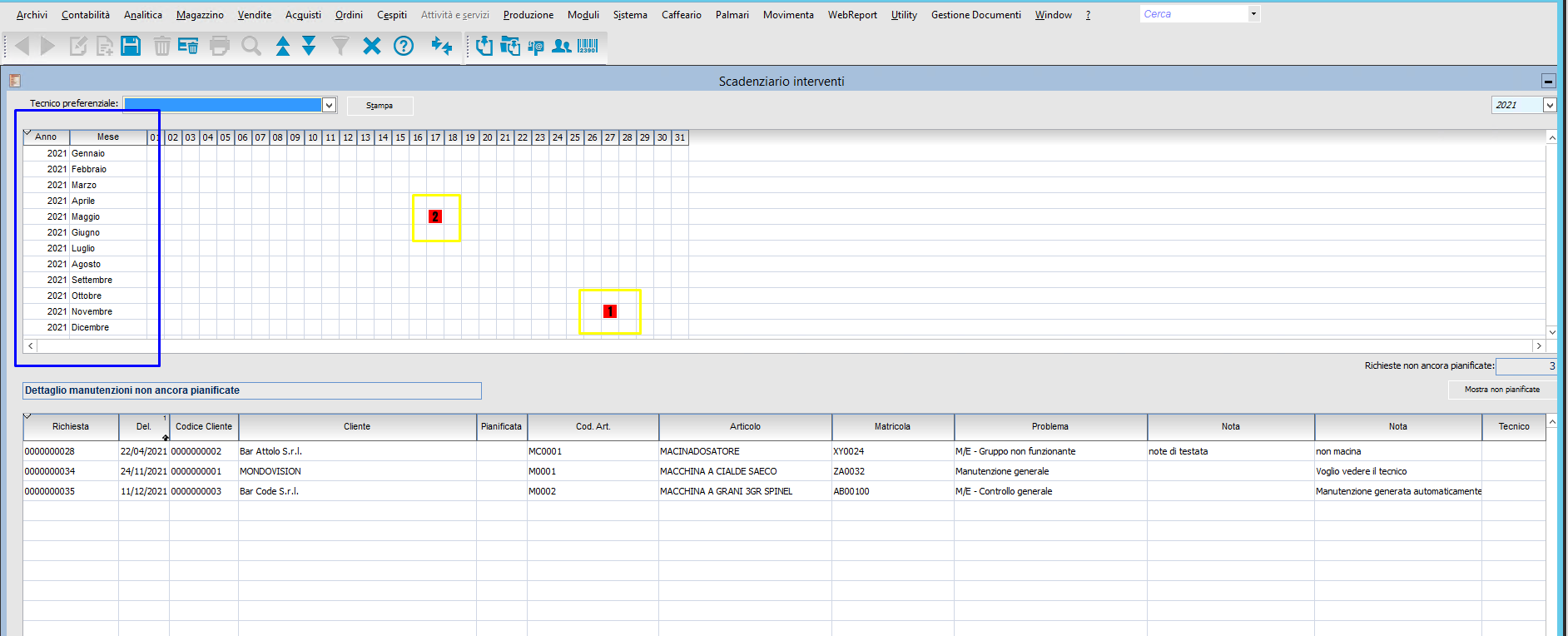The image size is (1568, 636).
Task: Expand the Cerca search dropdown arrow
Action: click(1253, 14)
